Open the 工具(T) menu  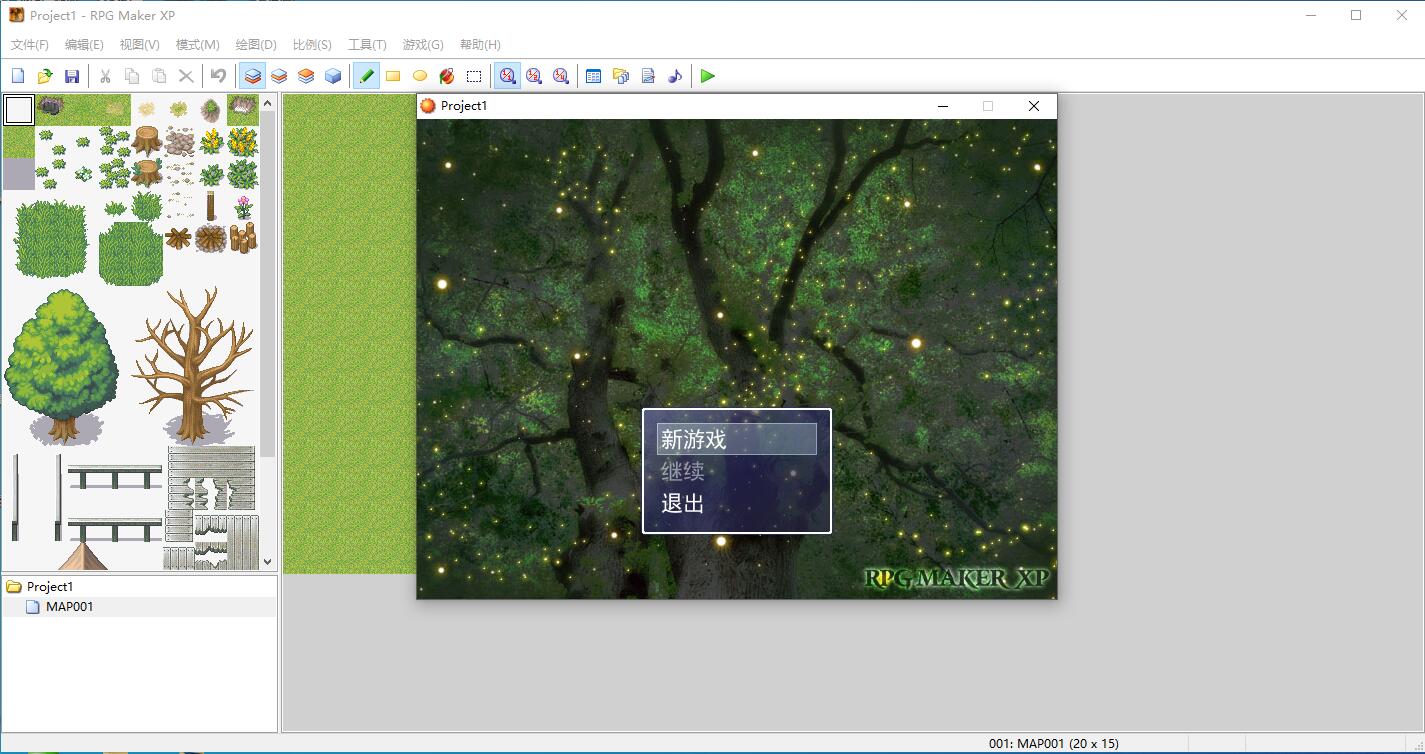tap(367, 45)
